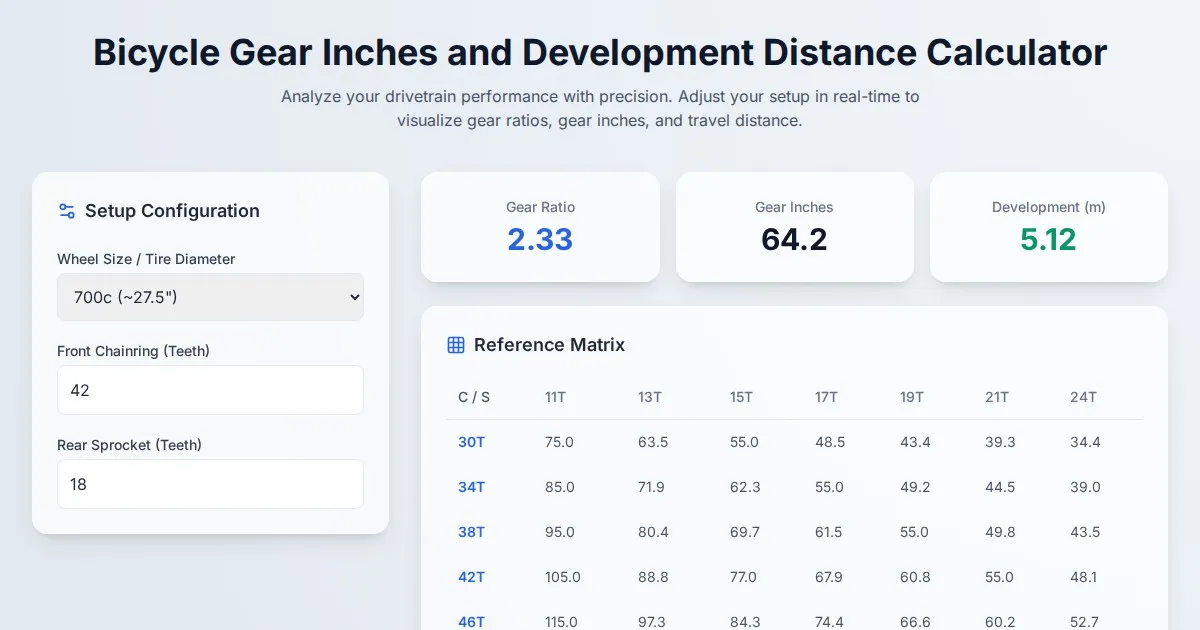Select the 30T chainring row header
Image resolution: width=1200 pixels, height=630 pixels.
471,442
